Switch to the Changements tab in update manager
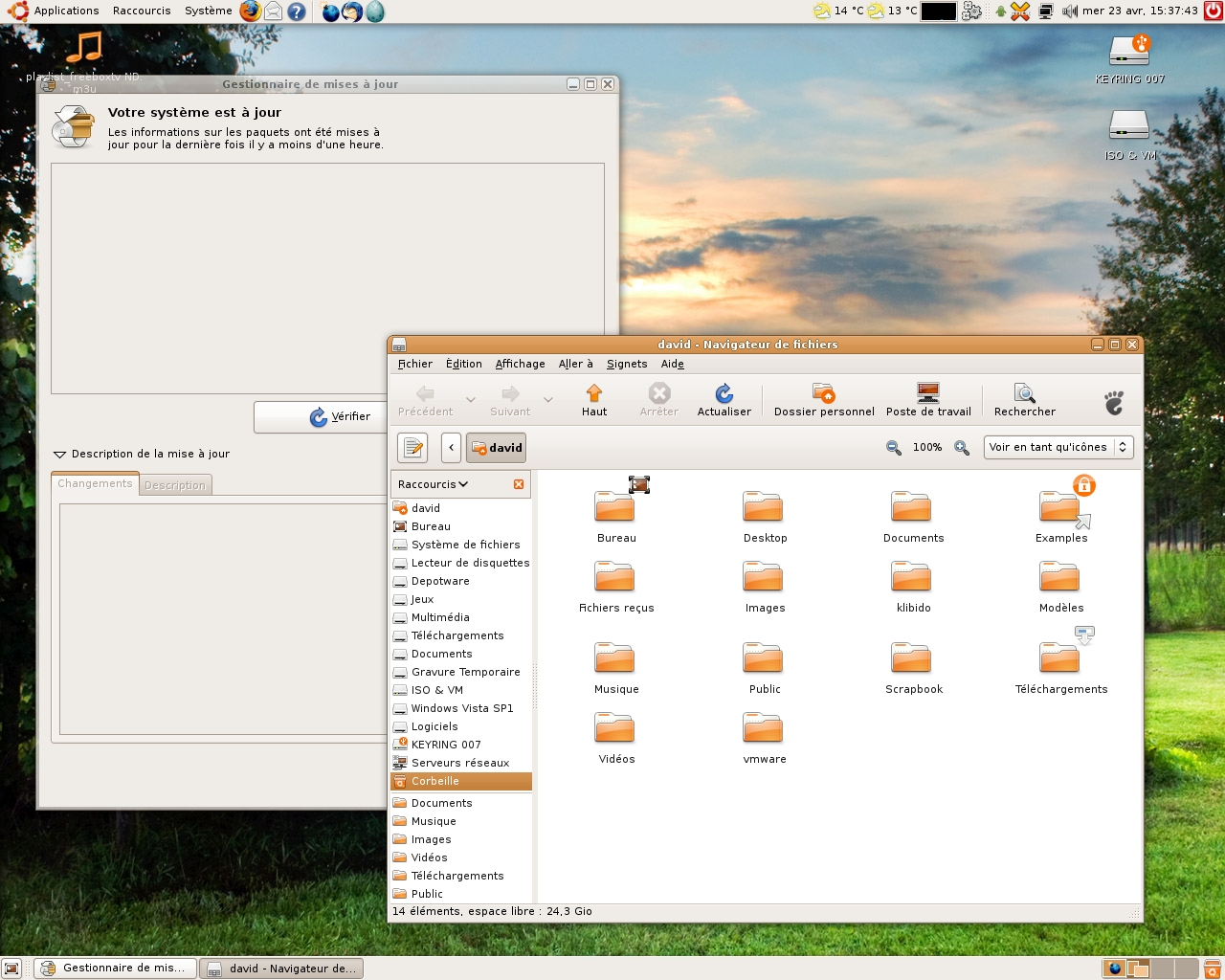 pyautogui.click(x=95, y=483)
